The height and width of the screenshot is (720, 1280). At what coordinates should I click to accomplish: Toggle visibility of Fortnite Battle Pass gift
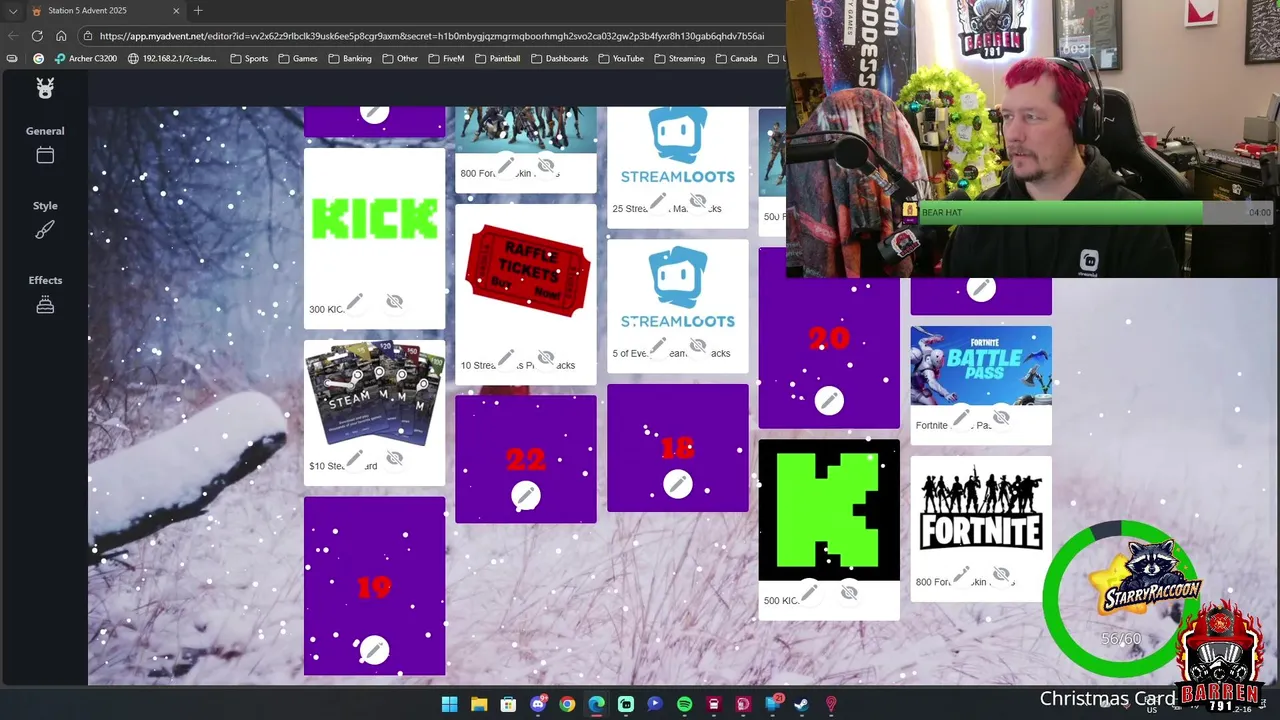pyautogui.click(x=1001, y=417)
